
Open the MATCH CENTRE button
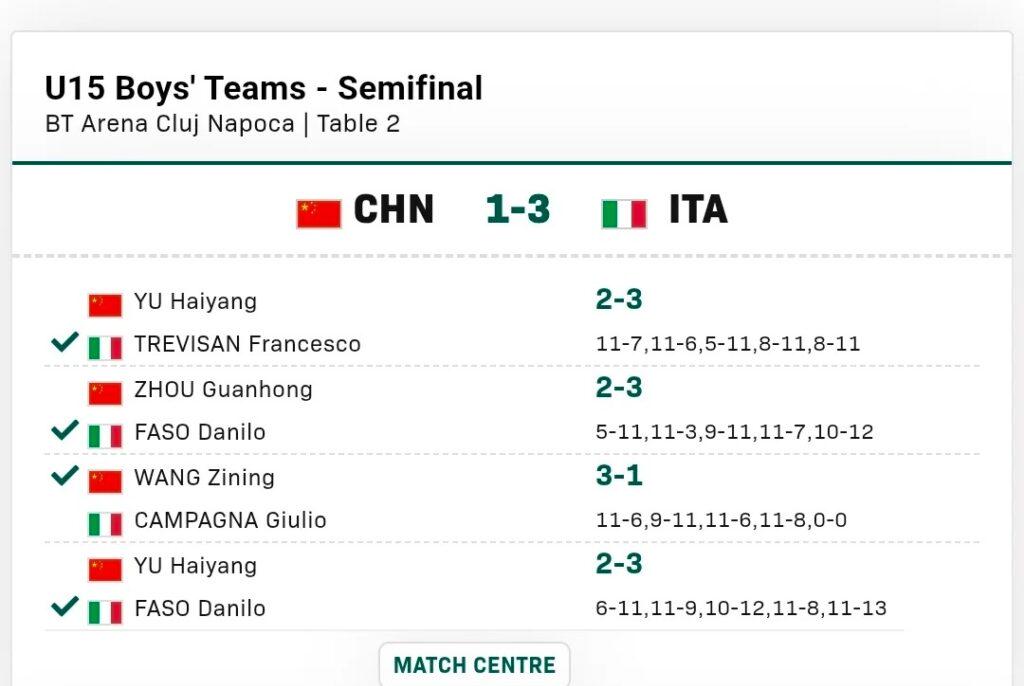(x=474, y=665)
